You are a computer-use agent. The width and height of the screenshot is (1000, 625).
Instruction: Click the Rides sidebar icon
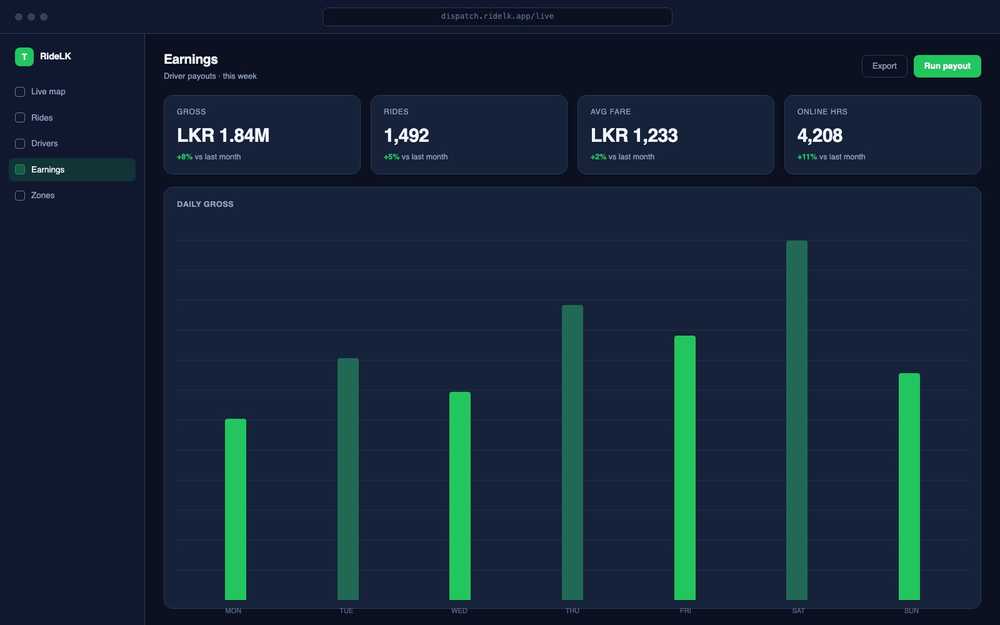(x=20, y=118)
